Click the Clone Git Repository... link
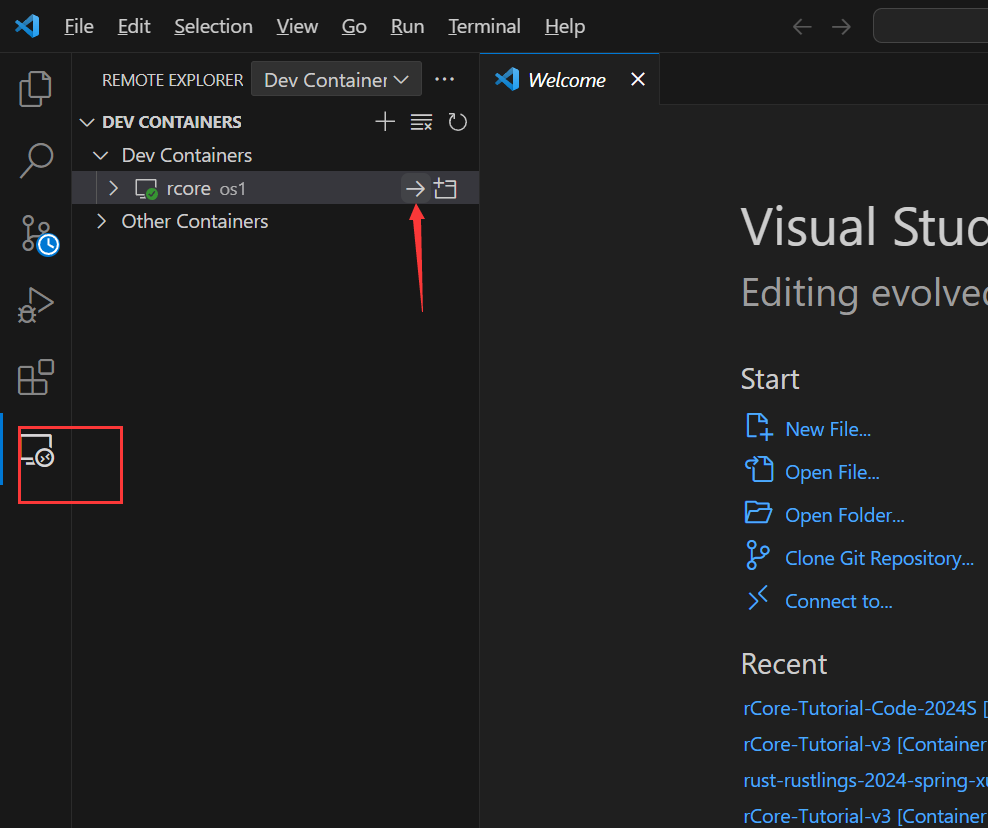 coord(880,558)
